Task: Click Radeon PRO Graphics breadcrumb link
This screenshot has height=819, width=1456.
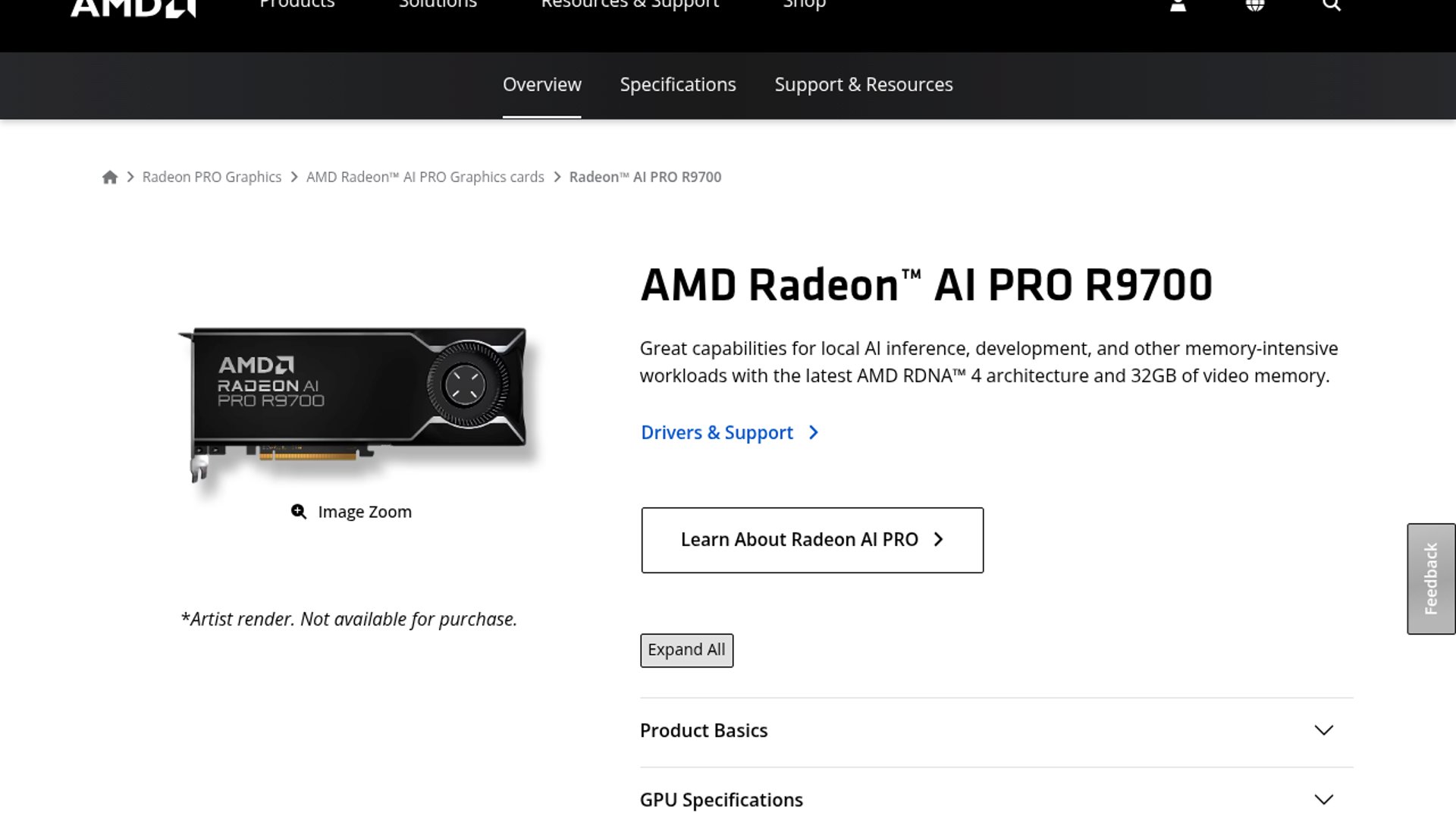Action: click(x=212, y=177)
